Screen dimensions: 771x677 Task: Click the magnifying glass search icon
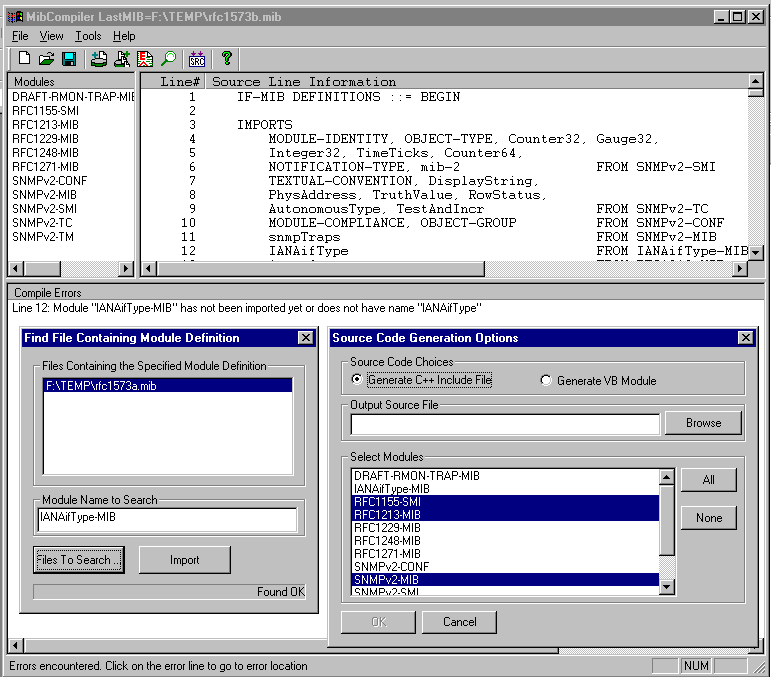167,59
